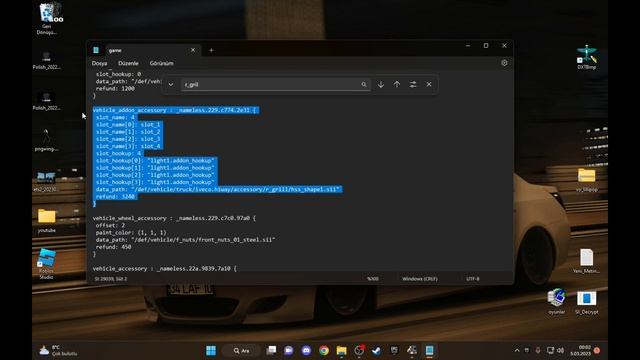Open the youtube folder on desktop

(x=47, y=221)
